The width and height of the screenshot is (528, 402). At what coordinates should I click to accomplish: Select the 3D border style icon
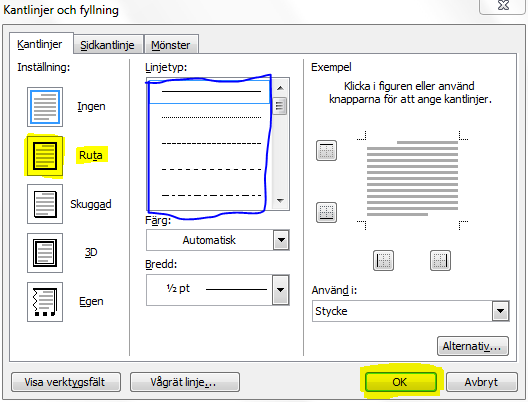45,253
